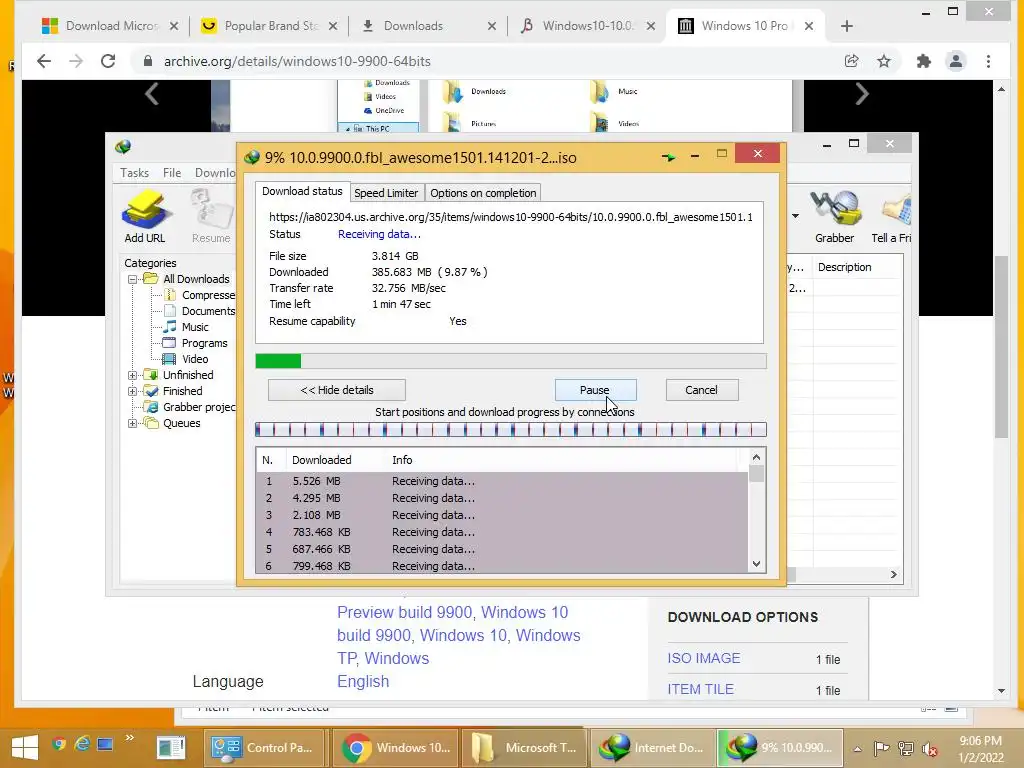The height and width of the screenshot is (768, 1024).
Task: Expand the Queues category node
Action: pos(132,423)
